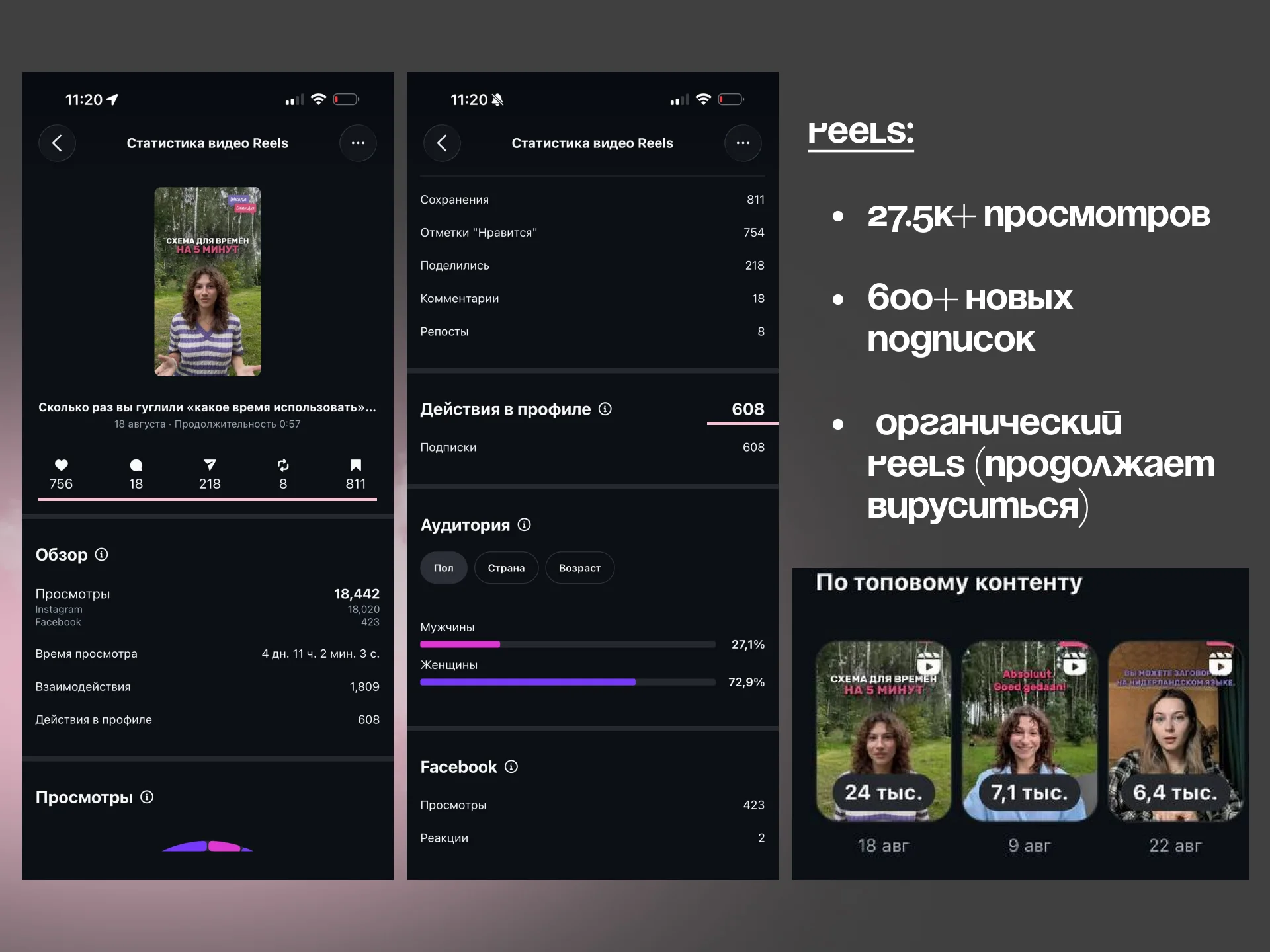Open the info icon next to Обзор
1270x952 pixels.
point(101,554)
